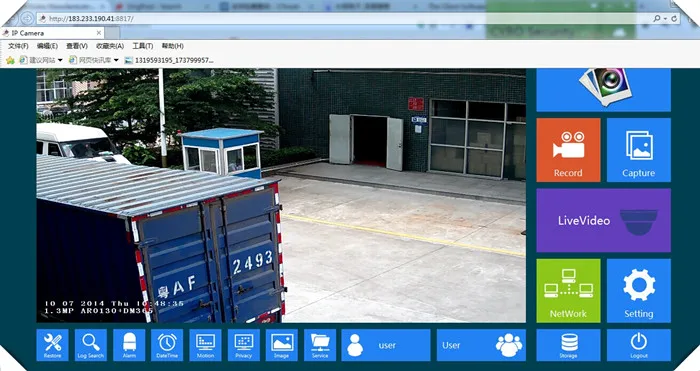700x371 pixels.
Task: Click the refresh icon in address bar
Action: (674, 18)
